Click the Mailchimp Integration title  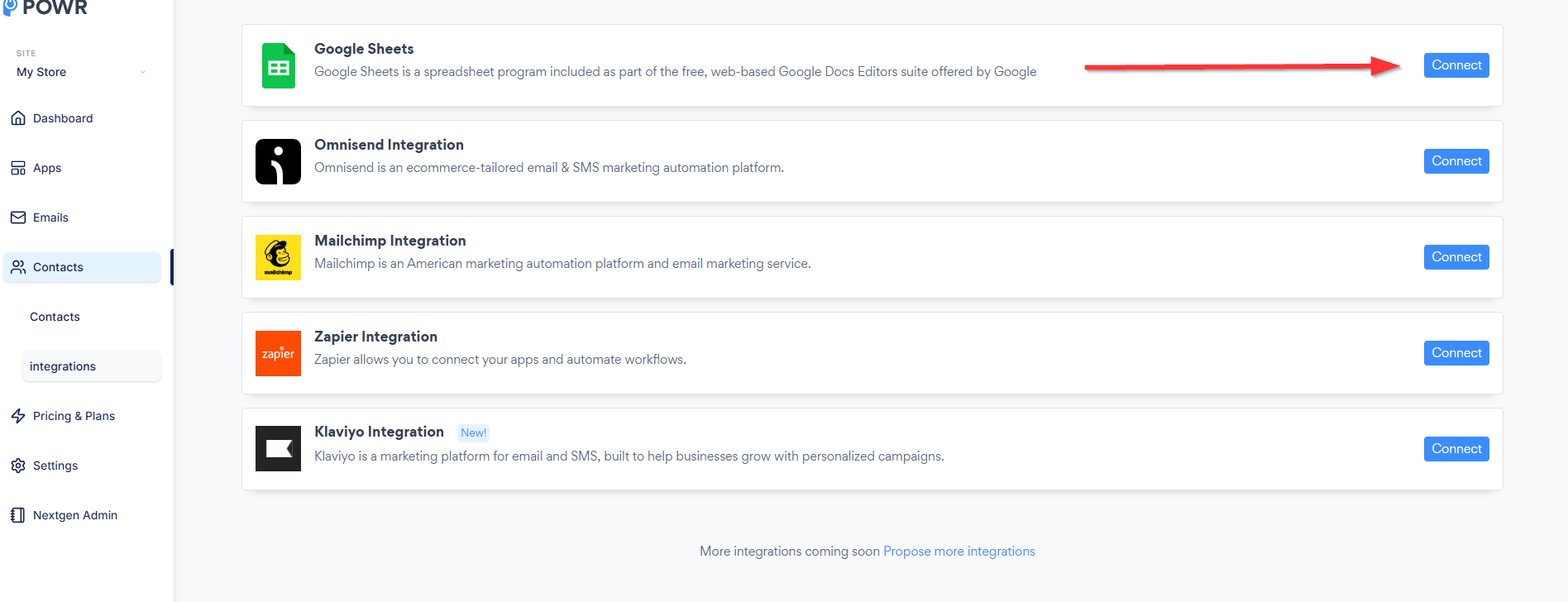[x=390, y=241]
